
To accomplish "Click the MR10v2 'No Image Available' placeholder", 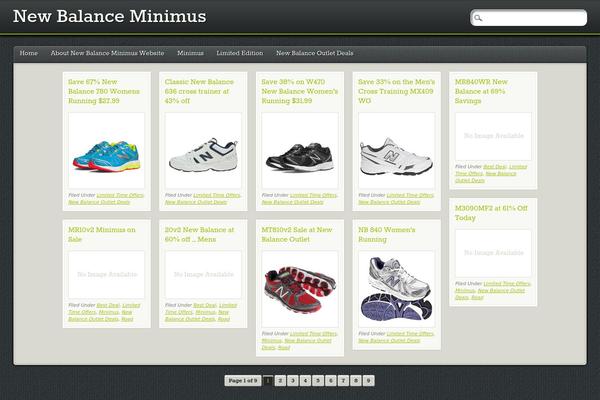I will (x=106, y=275).
